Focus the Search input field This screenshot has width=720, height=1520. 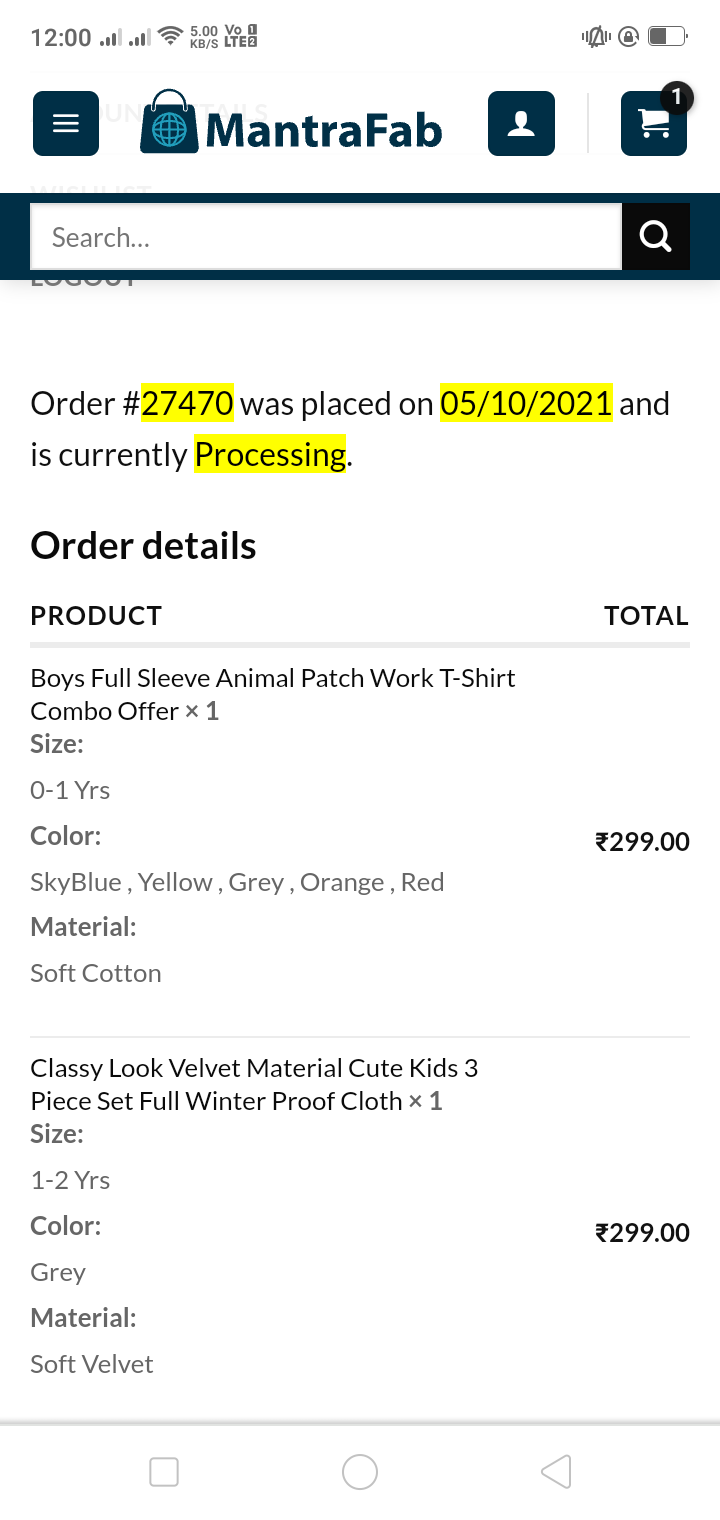(x=326, y=237)
